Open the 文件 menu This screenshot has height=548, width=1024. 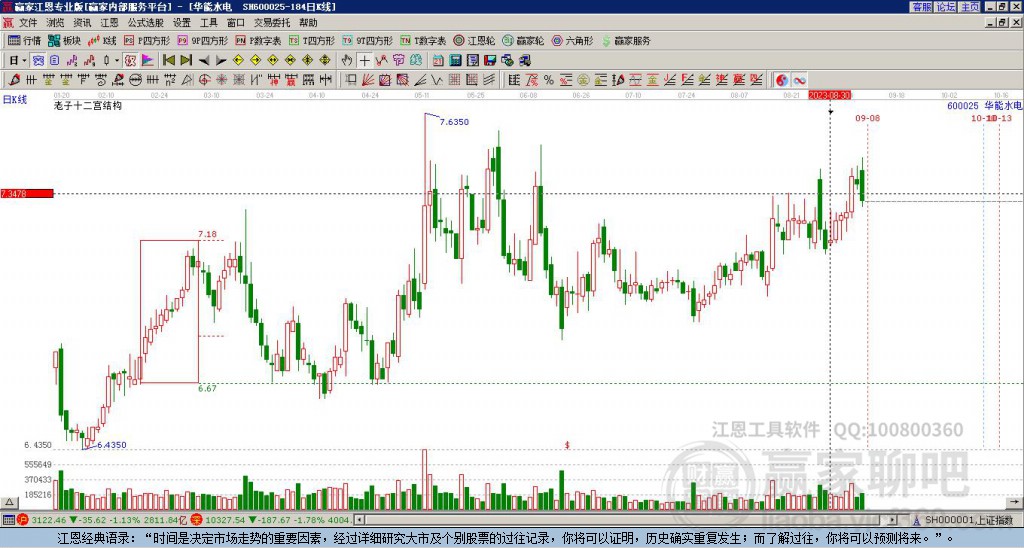pos(28,23)
